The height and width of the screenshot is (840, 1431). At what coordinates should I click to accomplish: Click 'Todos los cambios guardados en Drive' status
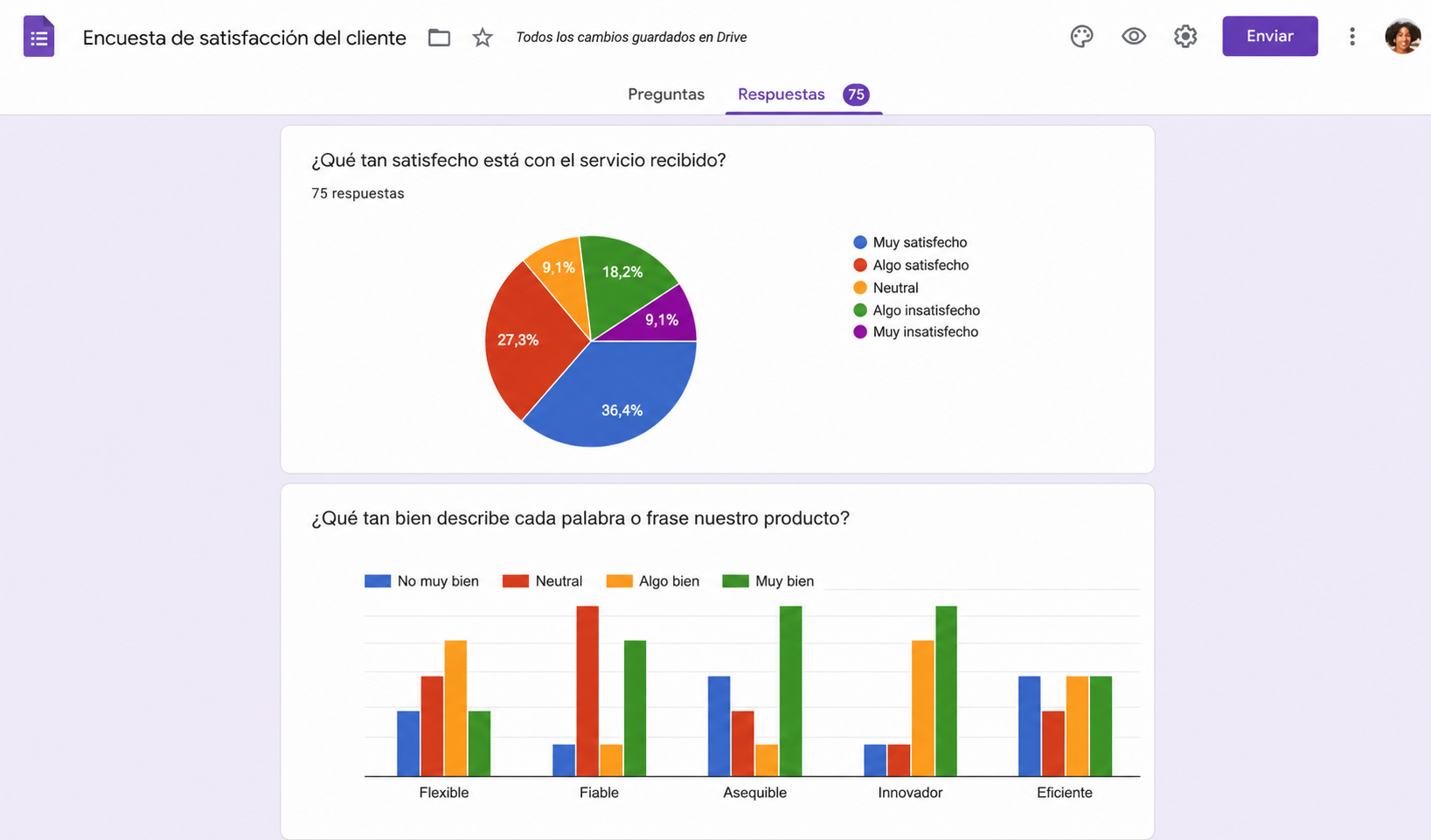(631, 38)
